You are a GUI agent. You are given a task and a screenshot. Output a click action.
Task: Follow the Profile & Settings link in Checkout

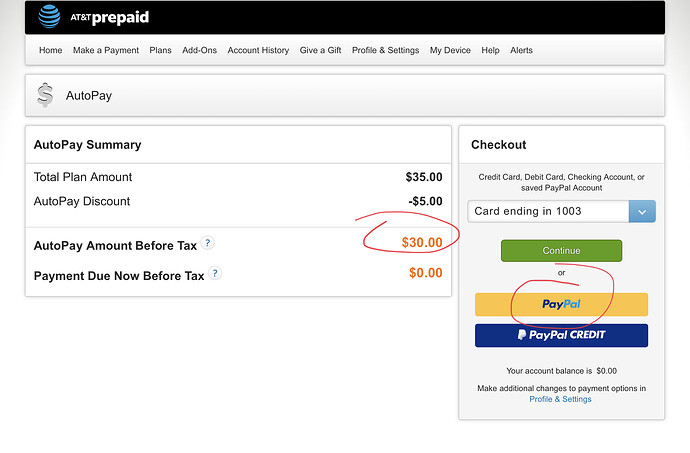tap(560, 399)
